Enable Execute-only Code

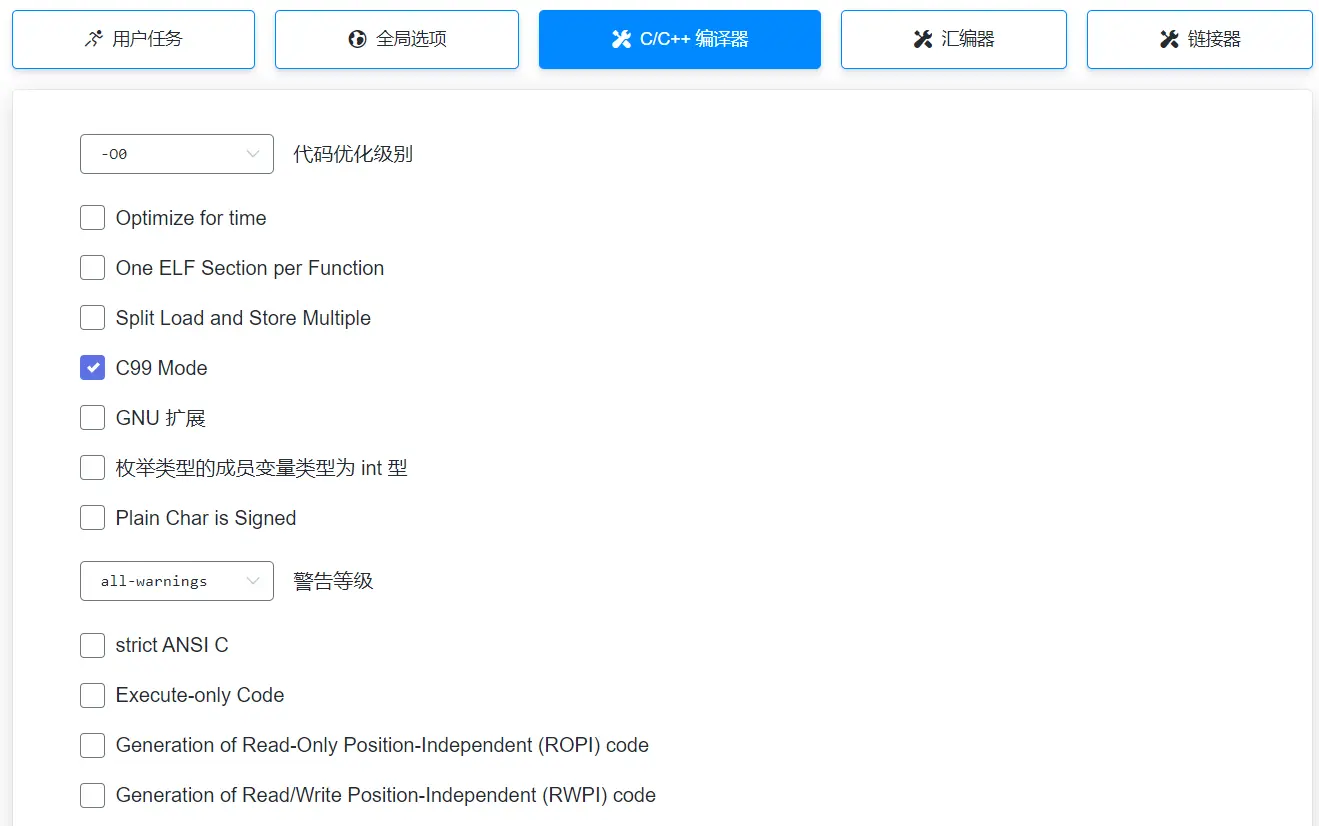[x=92, y=695]
